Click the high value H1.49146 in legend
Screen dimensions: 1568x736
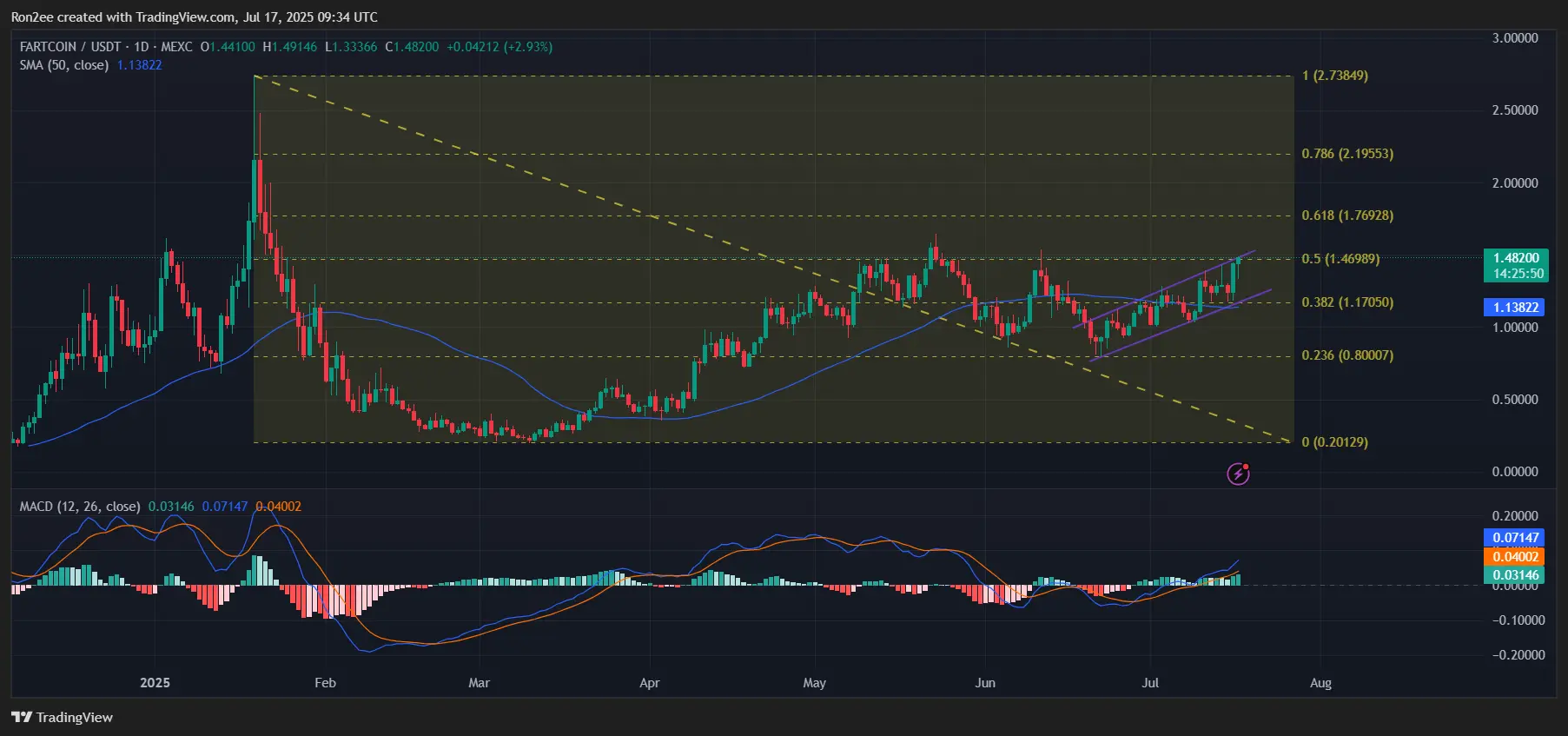pos(290,47)
